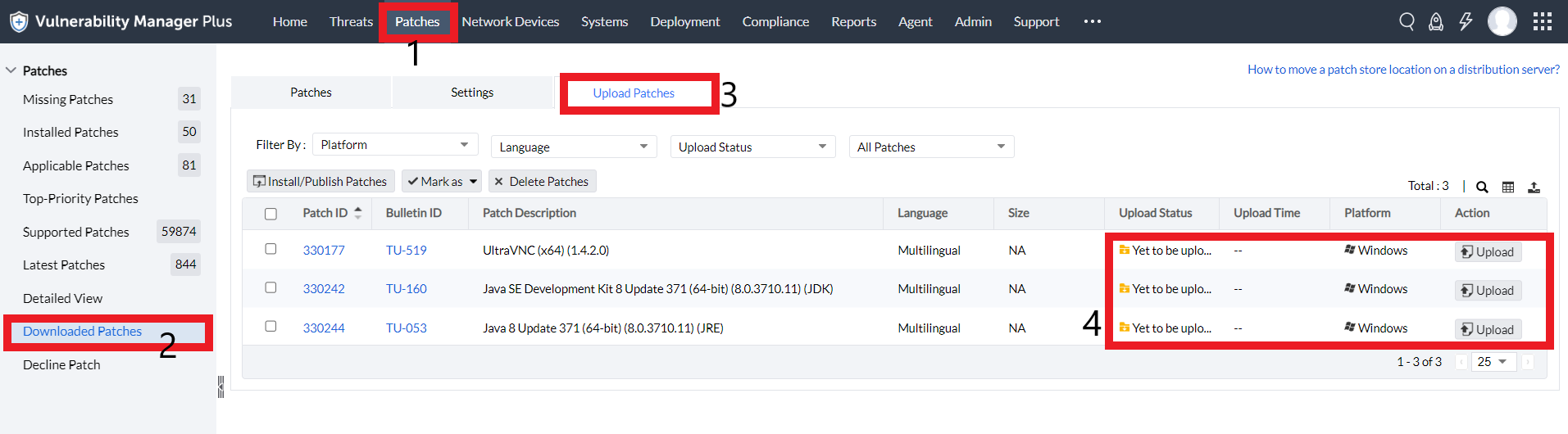Image resolution: width=1568 pixels, height=434 pixels.
Task: Go to the Home menu
Action: [x=290, y=21]
